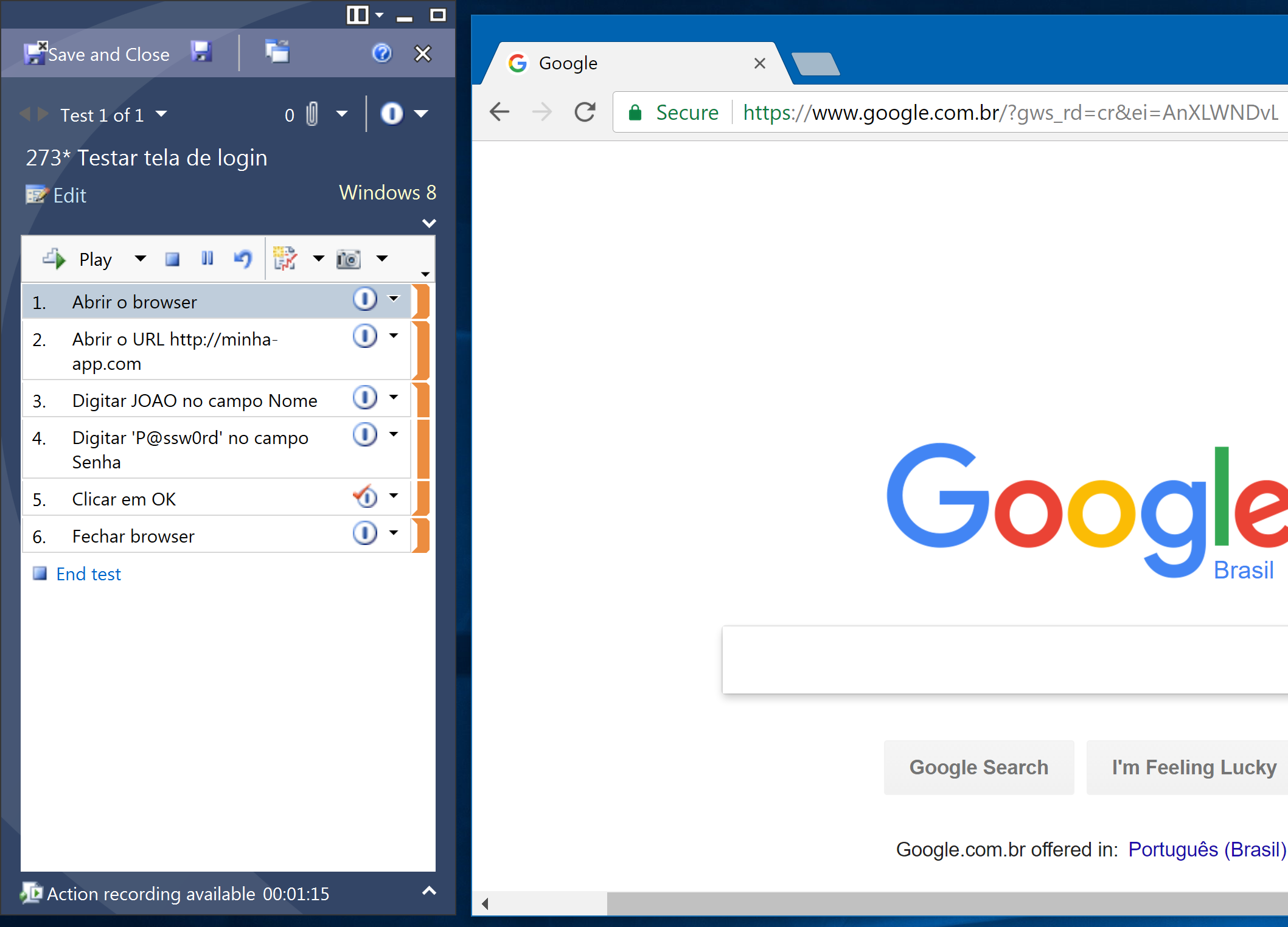Click the Pause icon in test toolbar
The height and width of the screenshot is (927, 1288).
207,259
